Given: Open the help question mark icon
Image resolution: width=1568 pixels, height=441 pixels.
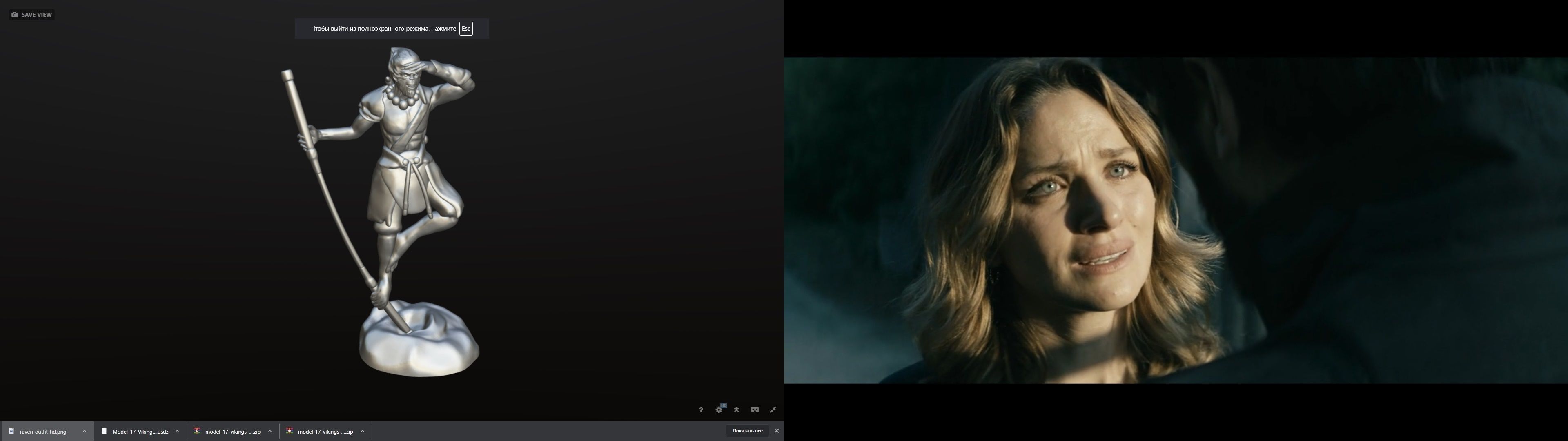Looking at the screenshot, I should click(x=701, y=410).
